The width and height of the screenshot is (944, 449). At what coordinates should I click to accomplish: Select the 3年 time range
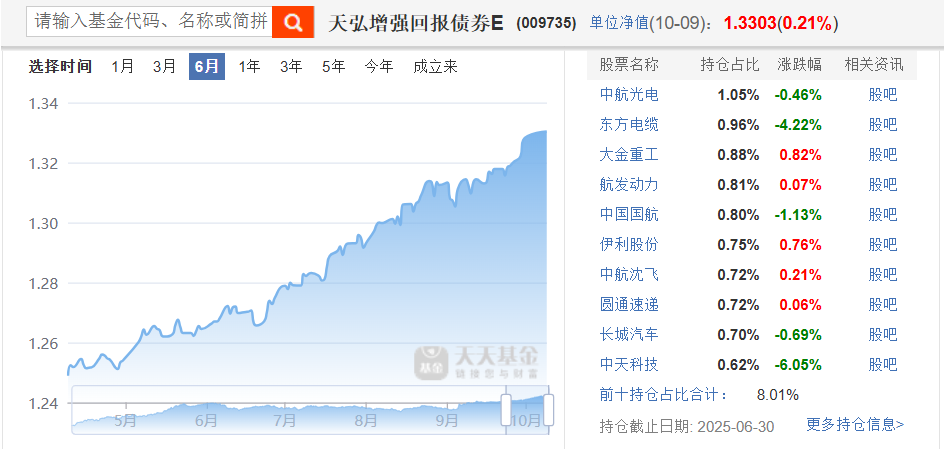pos(291,66)
